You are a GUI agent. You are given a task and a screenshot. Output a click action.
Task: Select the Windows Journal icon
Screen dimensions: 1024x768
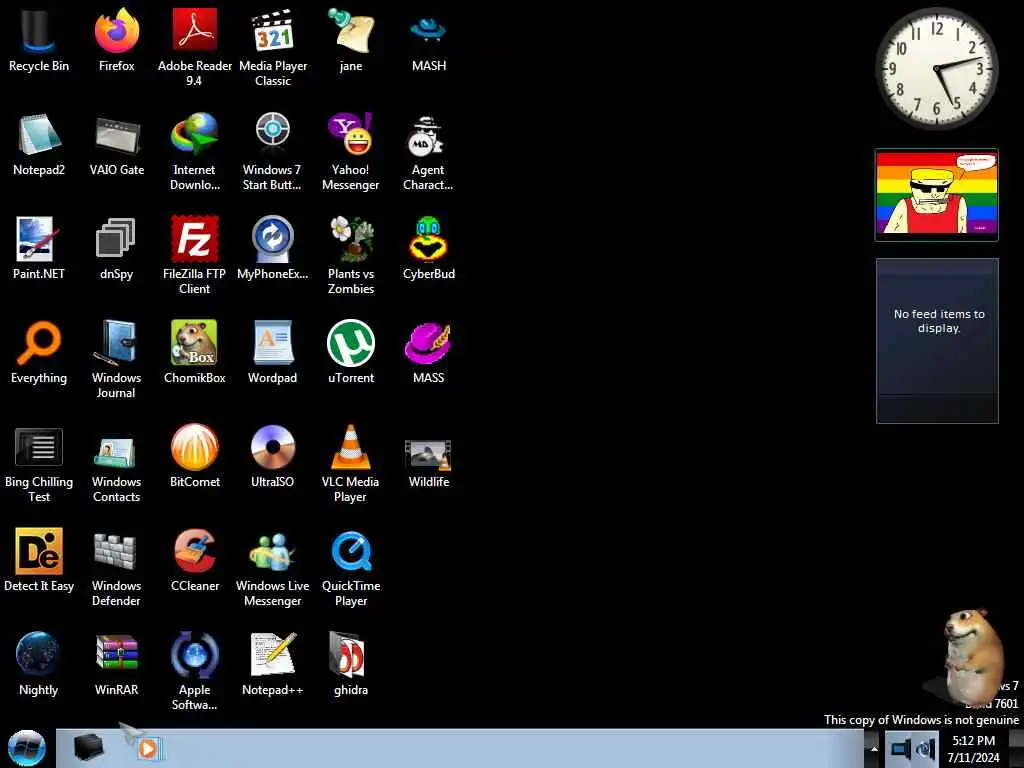(116, 359)
